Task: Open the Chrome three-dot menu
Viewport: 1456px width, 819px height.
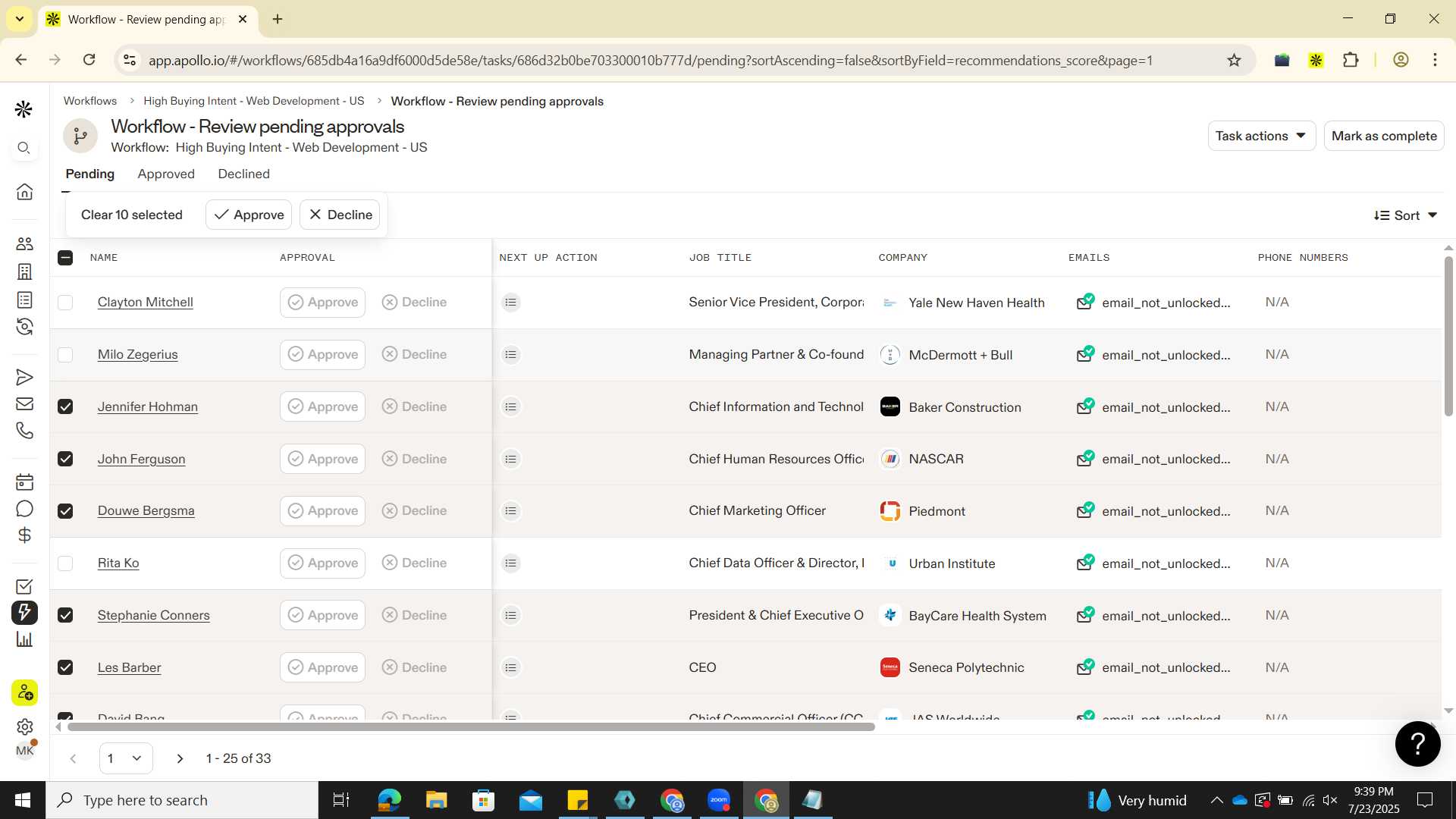Action: click(1435, 60)
